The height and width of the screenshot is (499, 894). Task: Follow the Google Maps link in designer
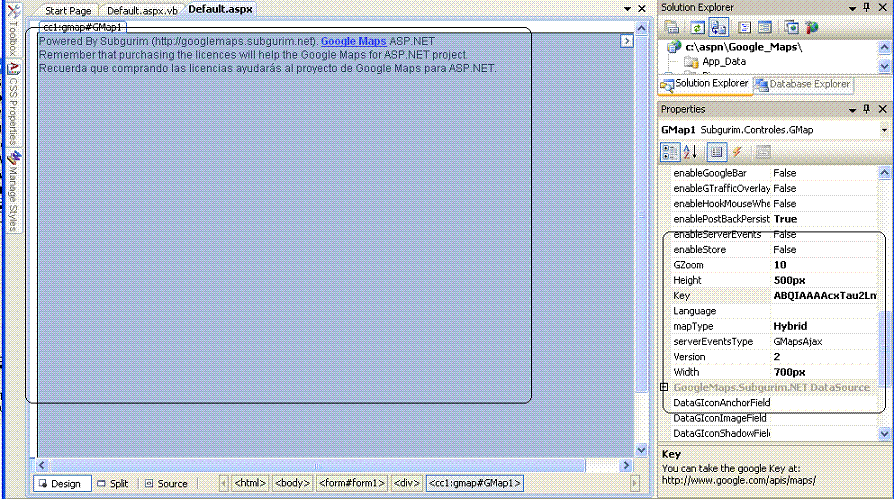point(353,41)
